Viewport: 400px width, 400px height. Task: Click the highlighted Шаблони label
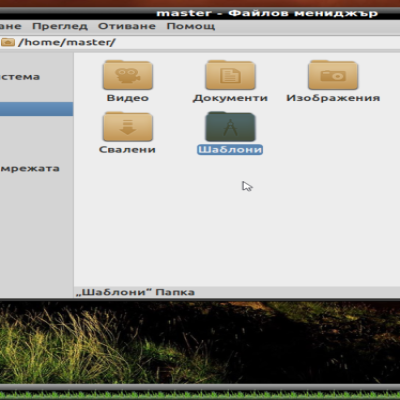point(230,149)
